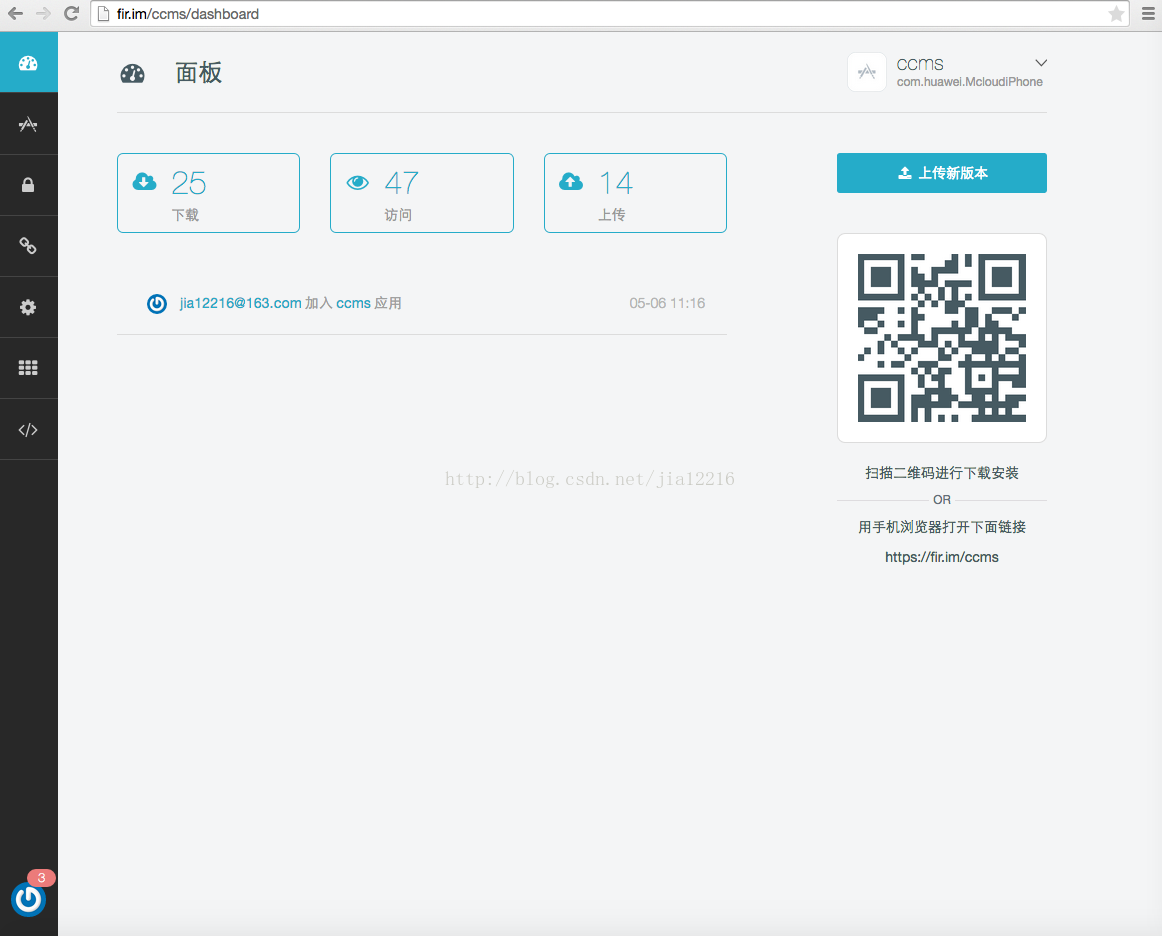Open the jia12216@163.com user link

coord(240,303)
